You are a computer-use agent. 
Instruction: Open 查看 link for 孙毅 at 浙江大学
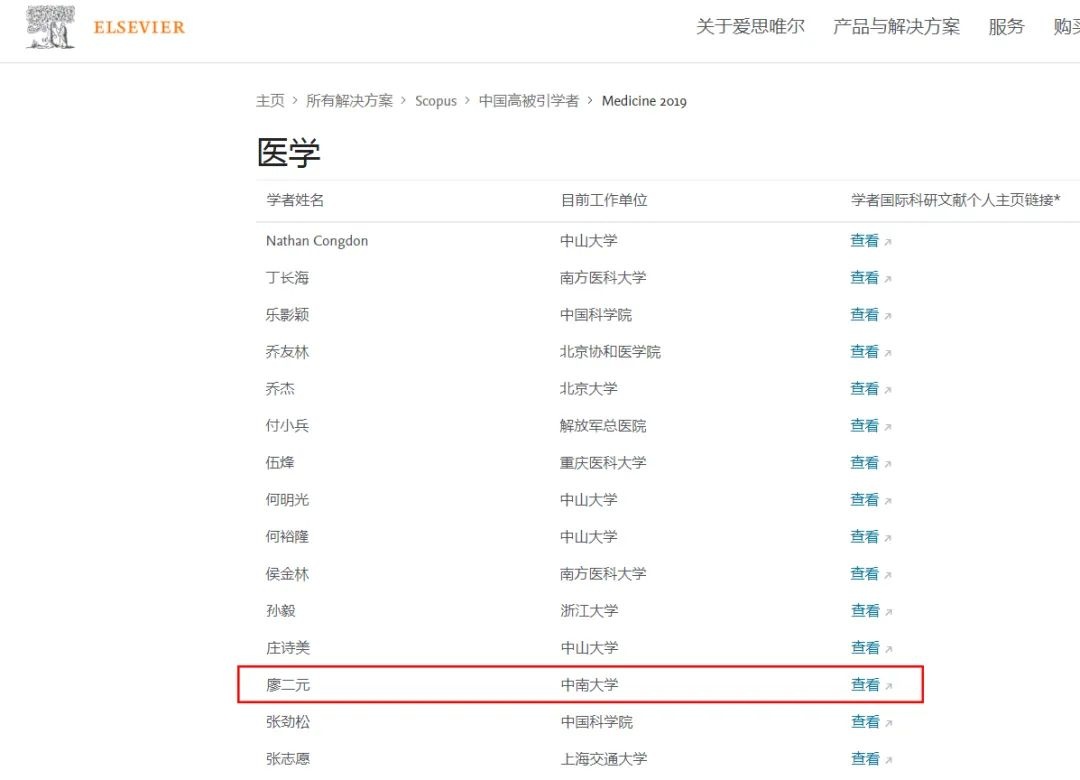point(864,611)
